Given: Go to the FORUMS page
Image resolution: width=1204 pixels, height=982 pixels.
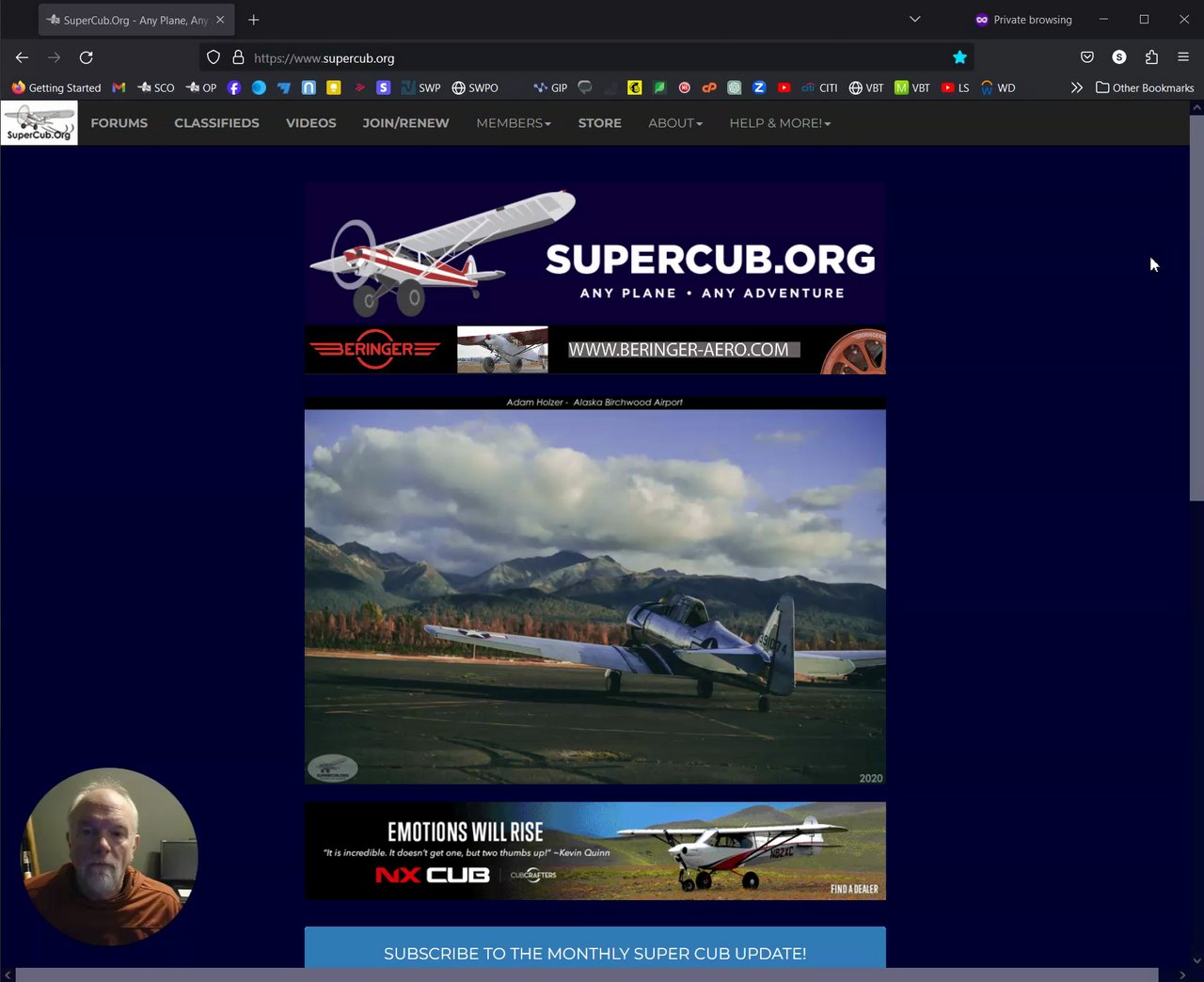Looking at the screenshot, I should (x=119, y=123).
